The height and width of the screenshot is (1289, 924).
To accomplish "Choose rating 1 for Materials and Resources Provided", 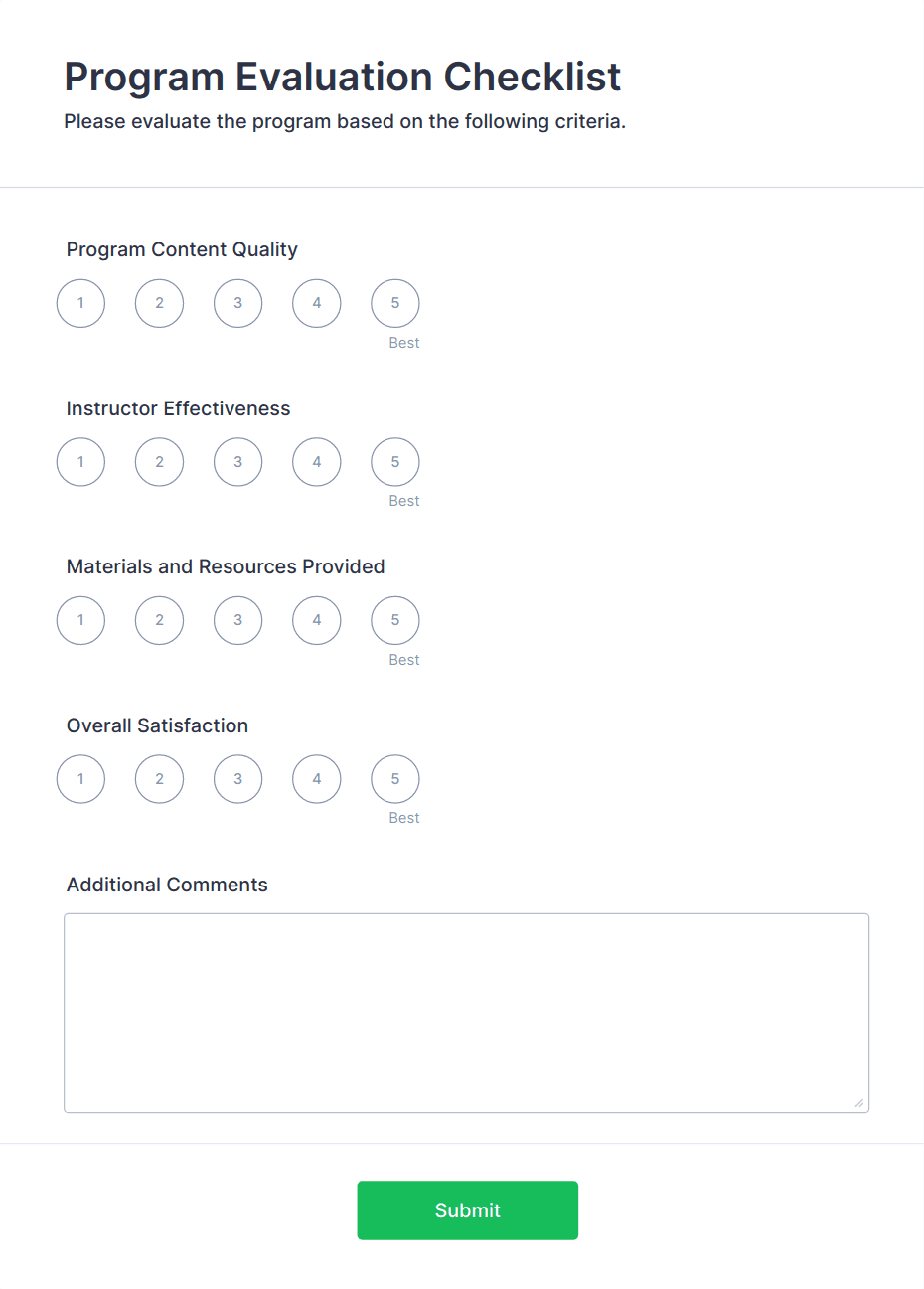I will click(x=80, y=620).
